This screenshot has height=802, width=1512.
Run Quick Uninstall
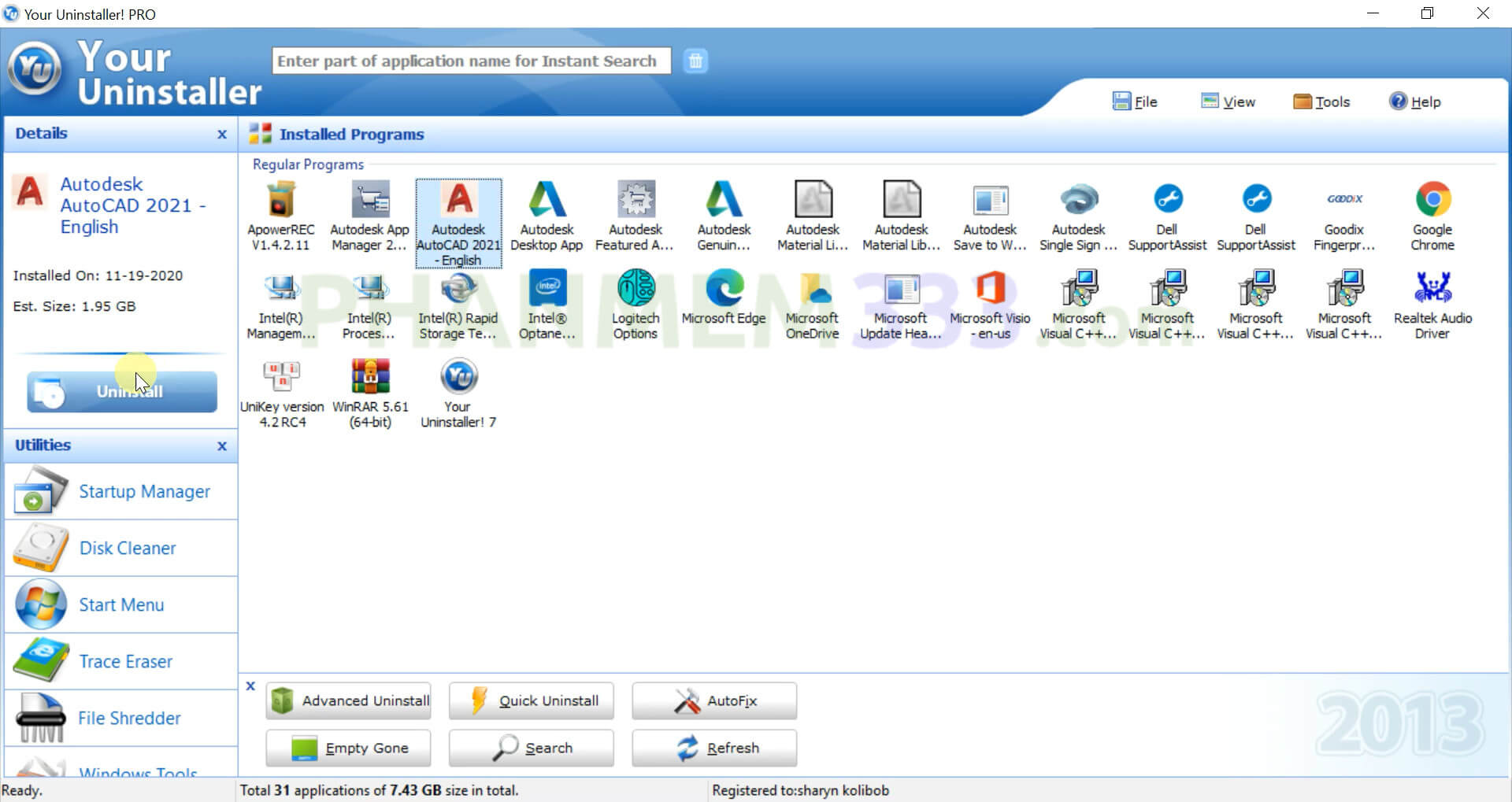[x=531, y=700]
